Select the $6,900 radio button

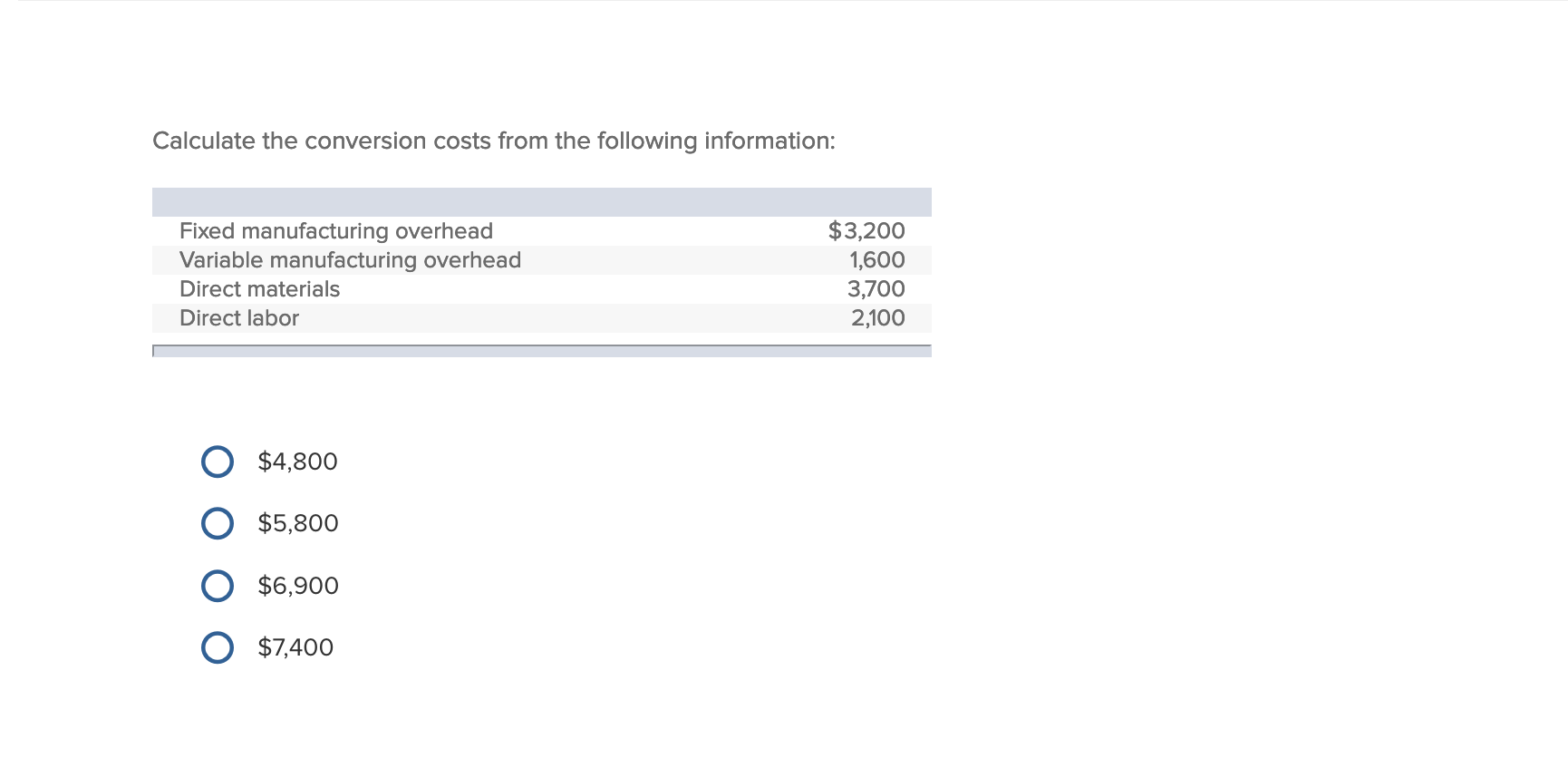(218, 585)
